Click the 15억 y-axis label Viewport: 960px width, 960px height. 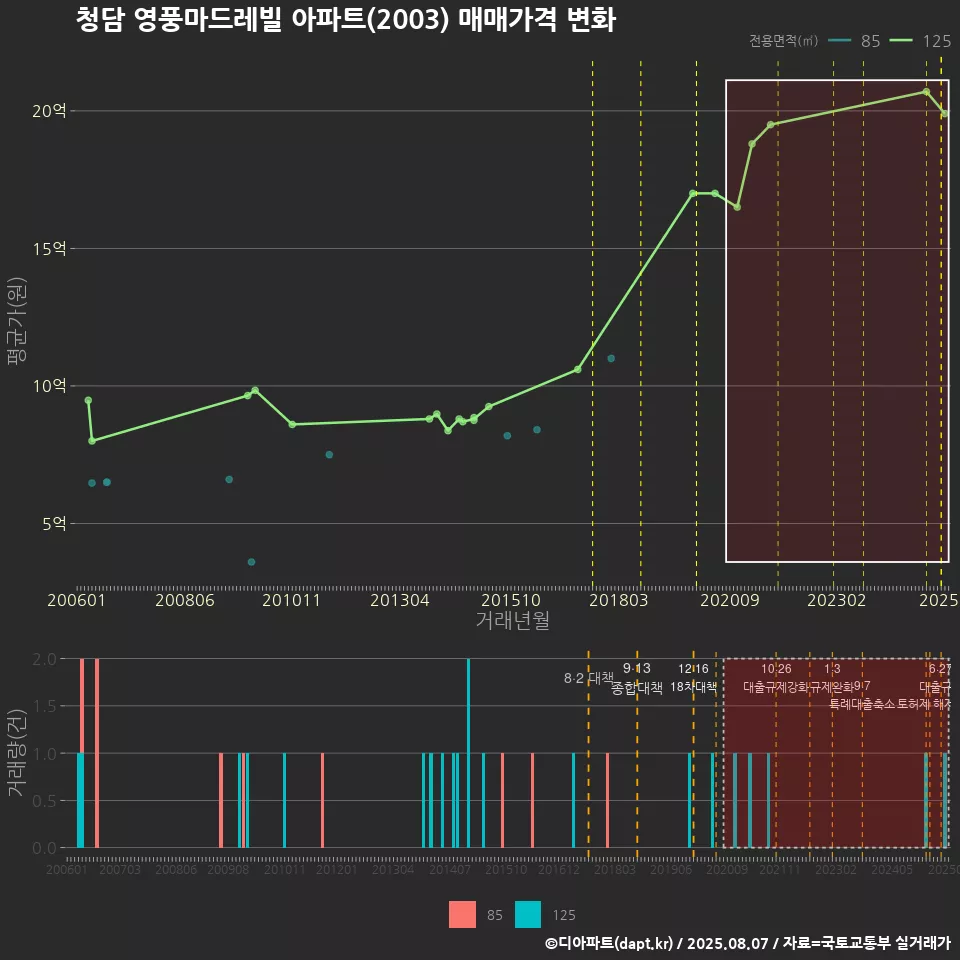(x=49, y=249)
